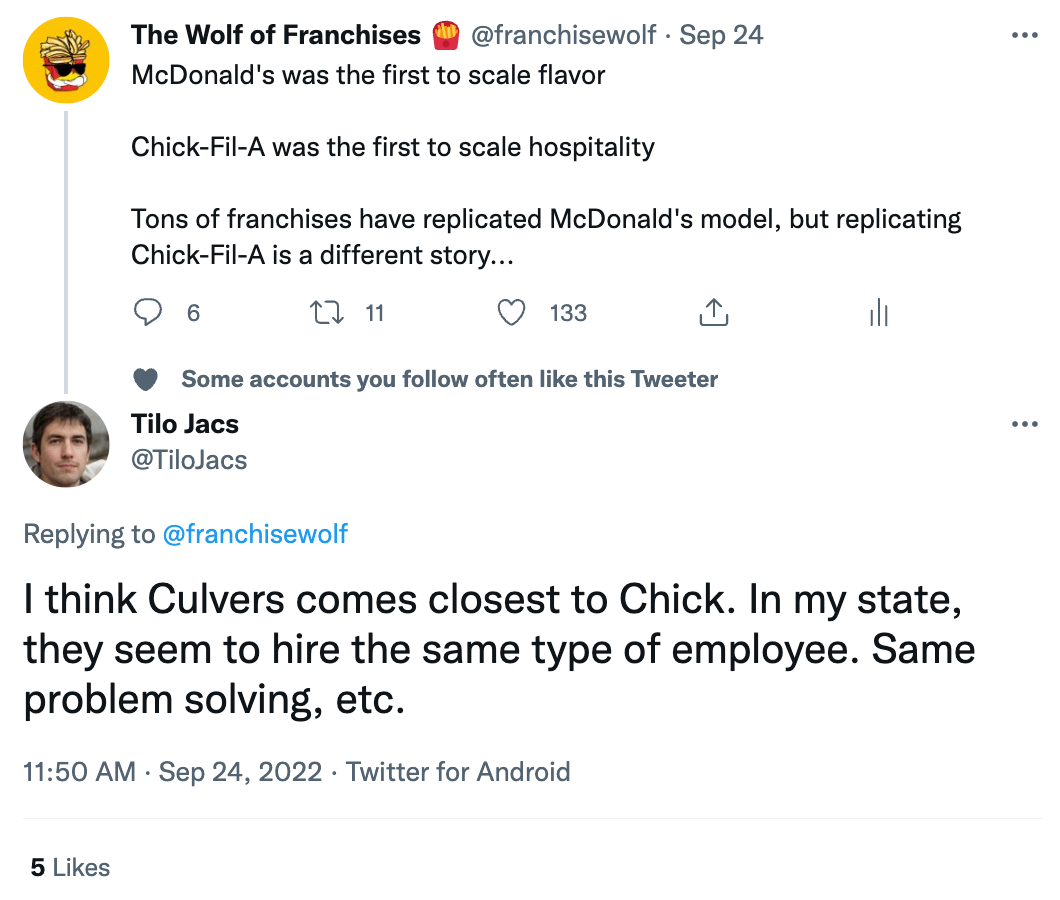Open the 11:50 AM Sep 24, 2022 timestamp
The width and height of the screenshot is (1060, 900).
pyautogui.click(x=172, y=772)
